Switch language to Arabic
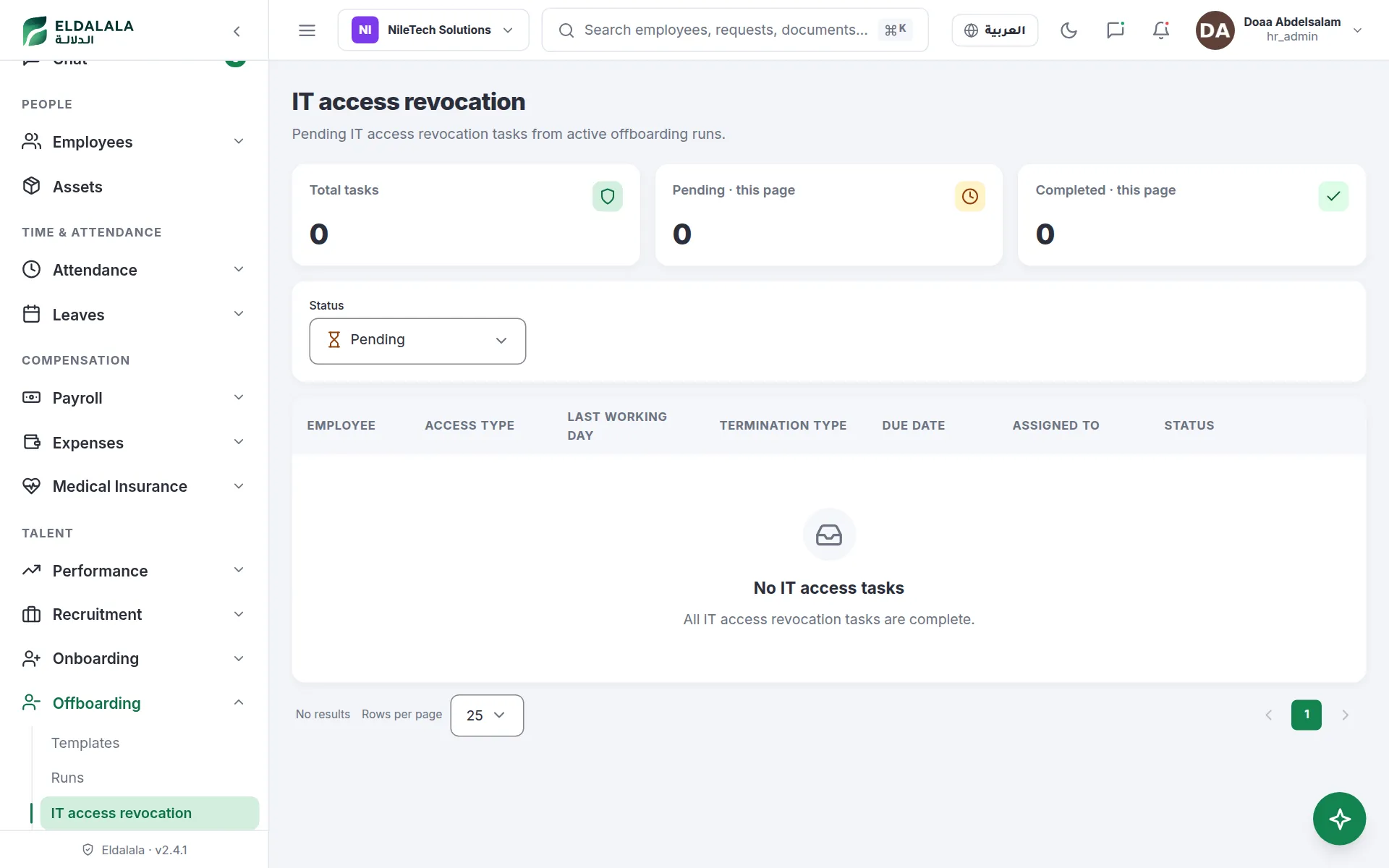Image resolution: width=1389 pixels, height=868 pixels. tap(995, 30)
